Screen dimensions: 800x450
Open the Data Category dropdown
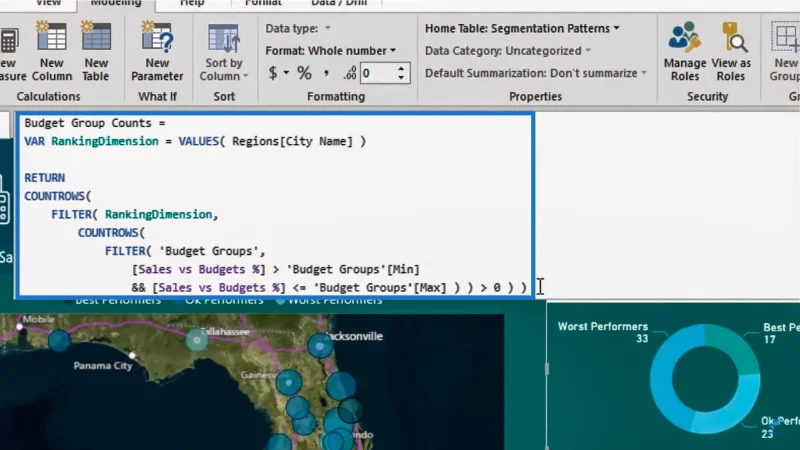[508, 51]
